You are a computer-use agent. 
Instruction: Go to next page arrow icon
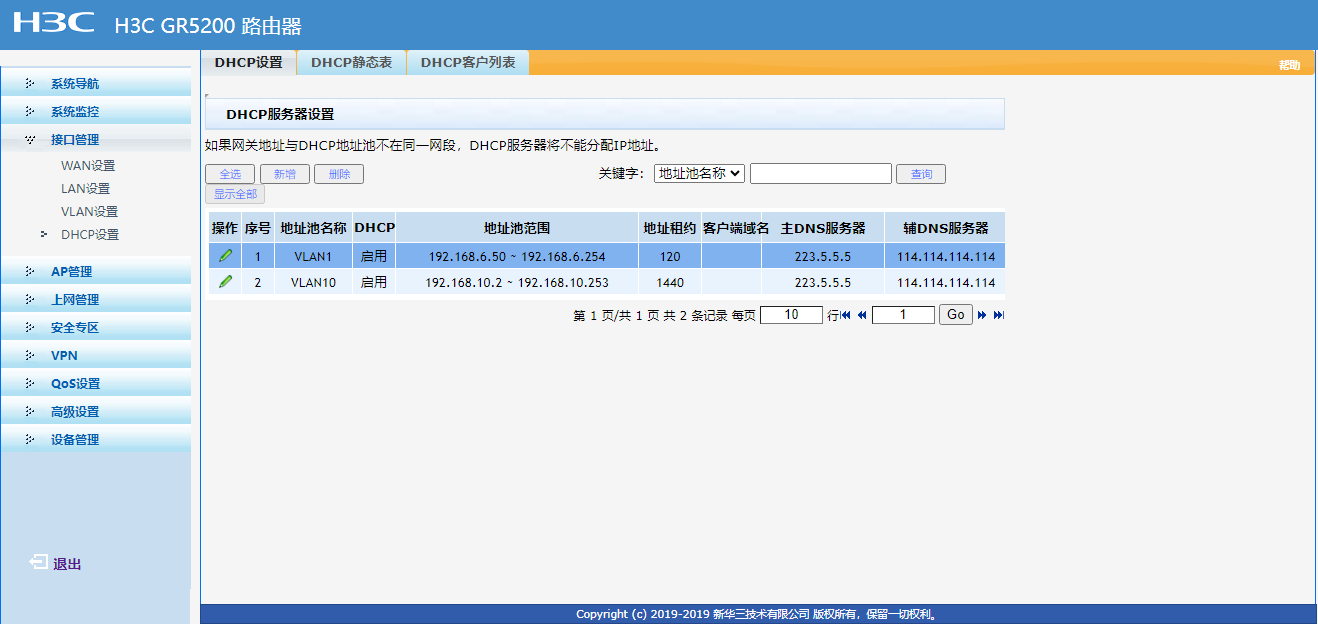click(982, 315)
